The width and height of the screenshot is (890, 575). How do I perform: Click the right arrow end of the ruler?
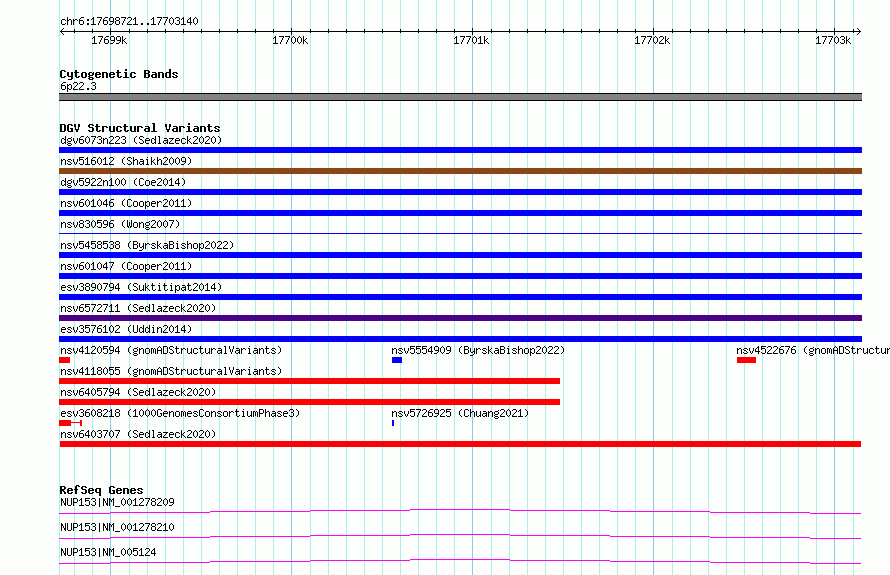859,31
